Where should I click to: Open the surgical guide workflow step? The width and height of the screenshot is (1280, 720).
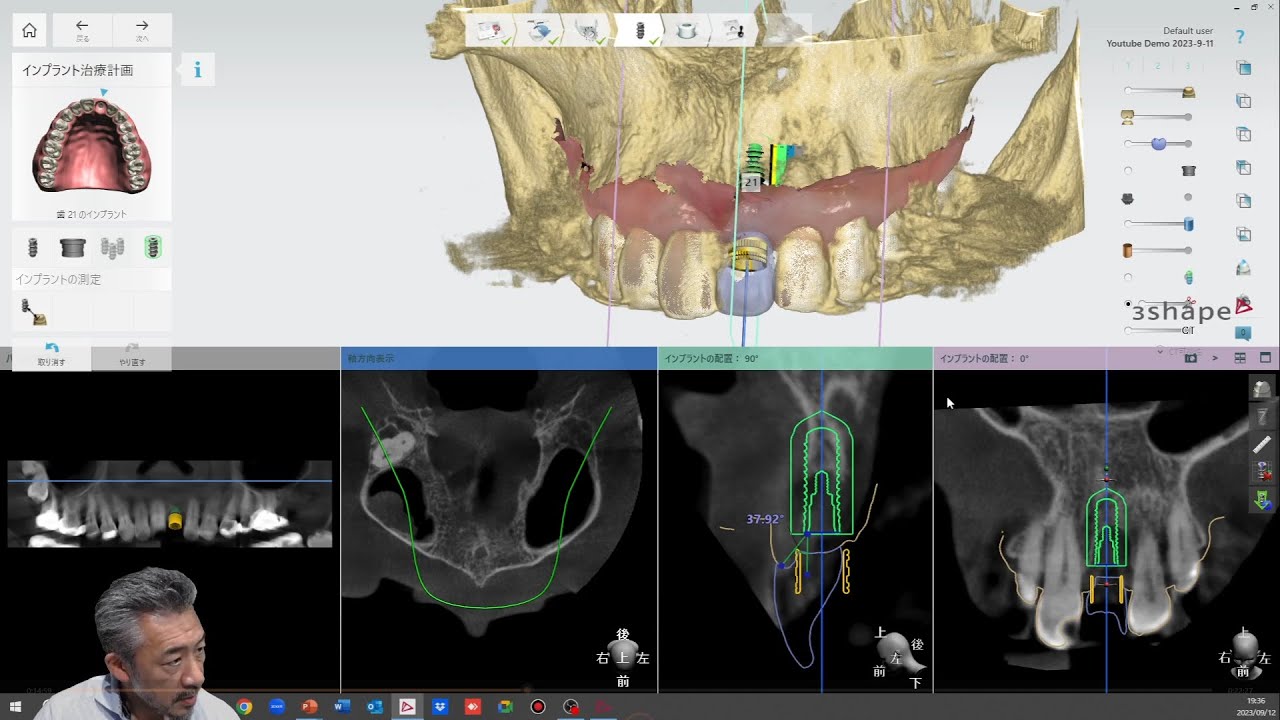(x=686, y=31)
